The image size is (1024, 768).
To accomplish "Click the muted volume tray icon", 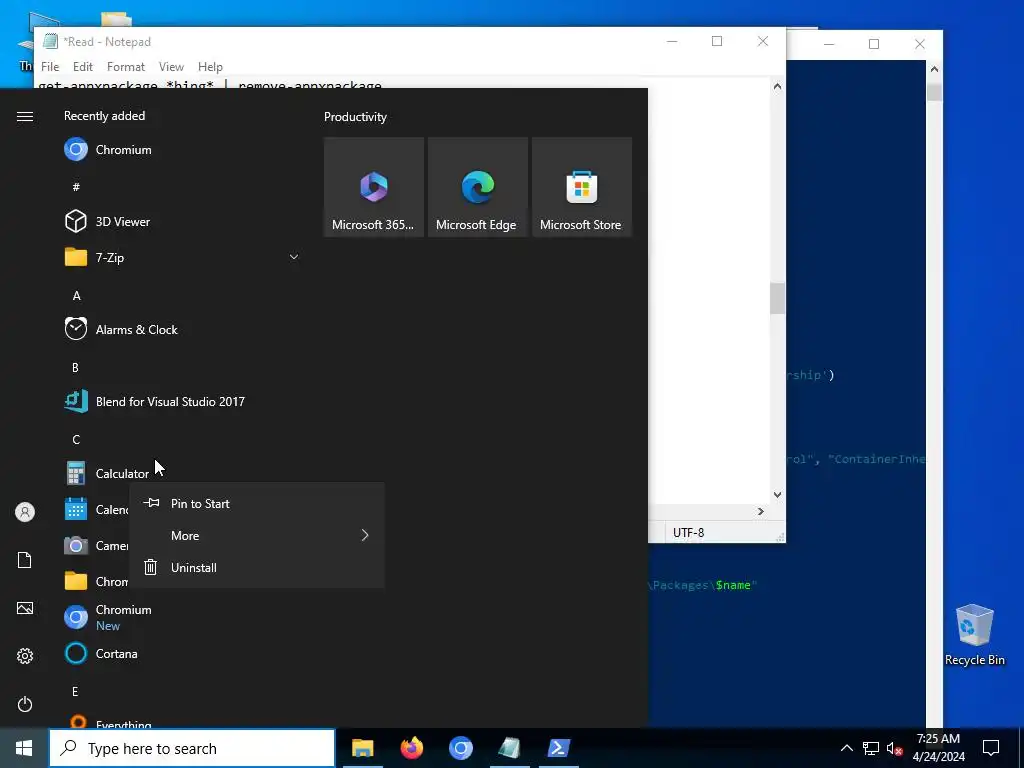I will (x=895, y=748).
